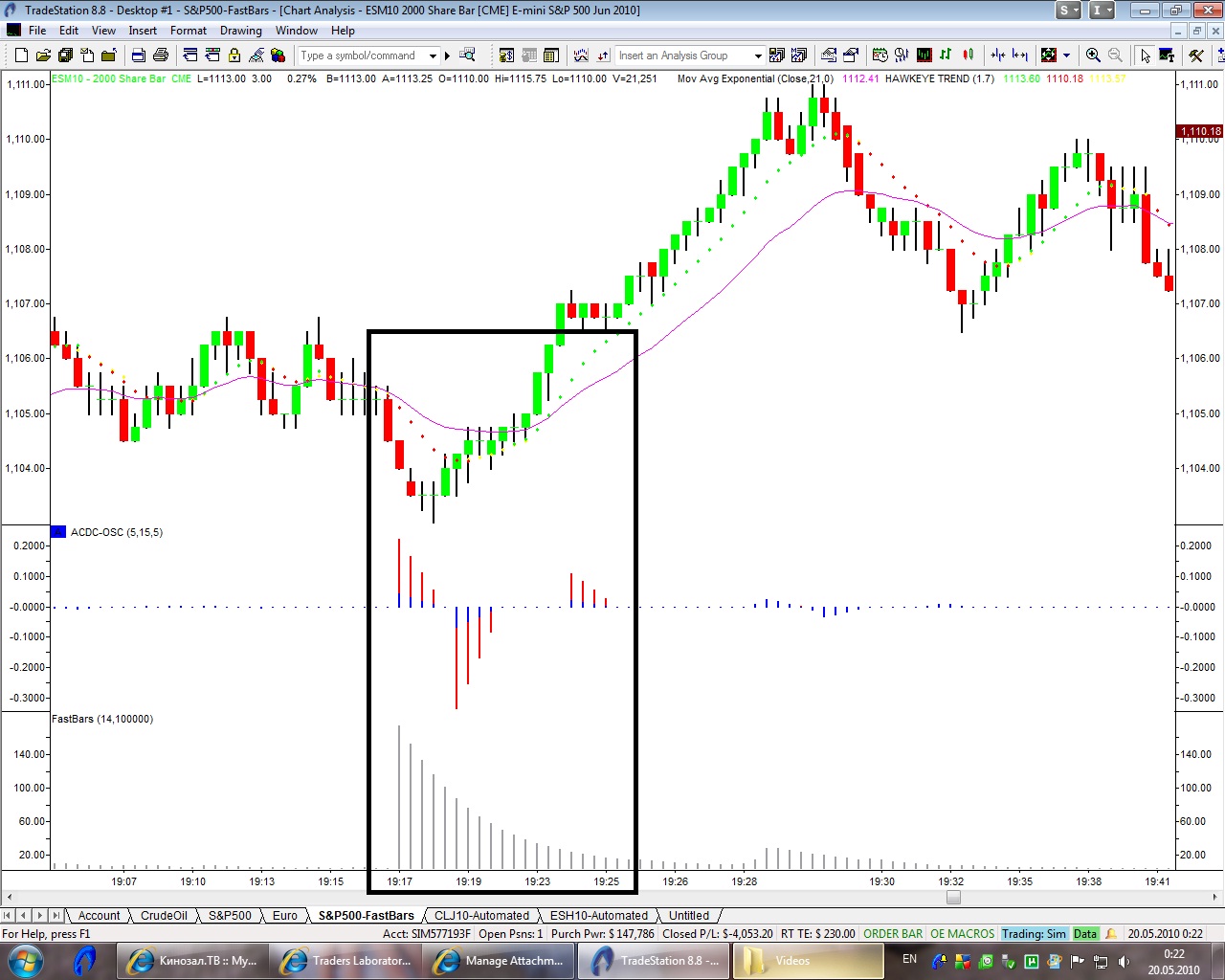Viewport: 1225px width, 980px height.
Task: Switch to the Euro workspace tab
Action: point(284,916)
